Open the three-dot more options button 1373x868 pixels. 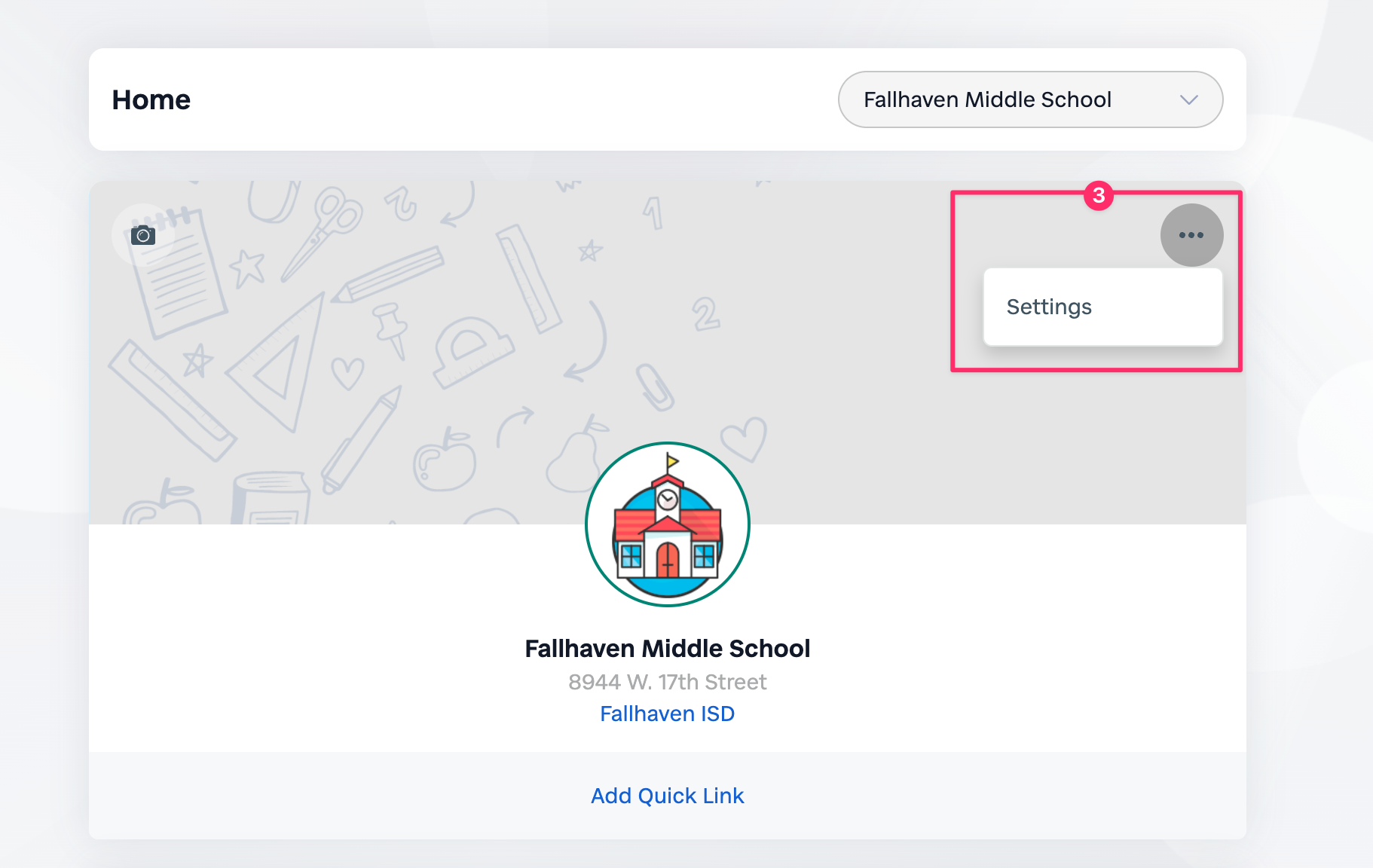(1191, 235)
